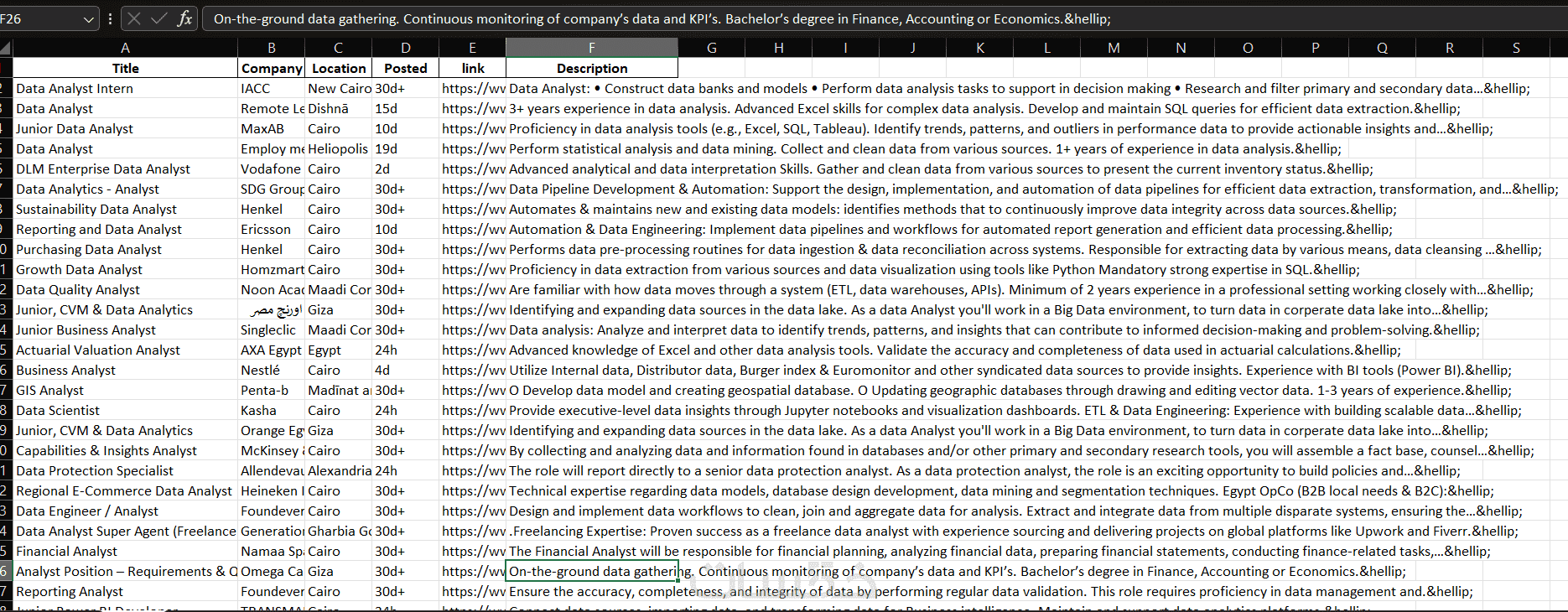Select the "Kasha" company cell

[271, 410]
